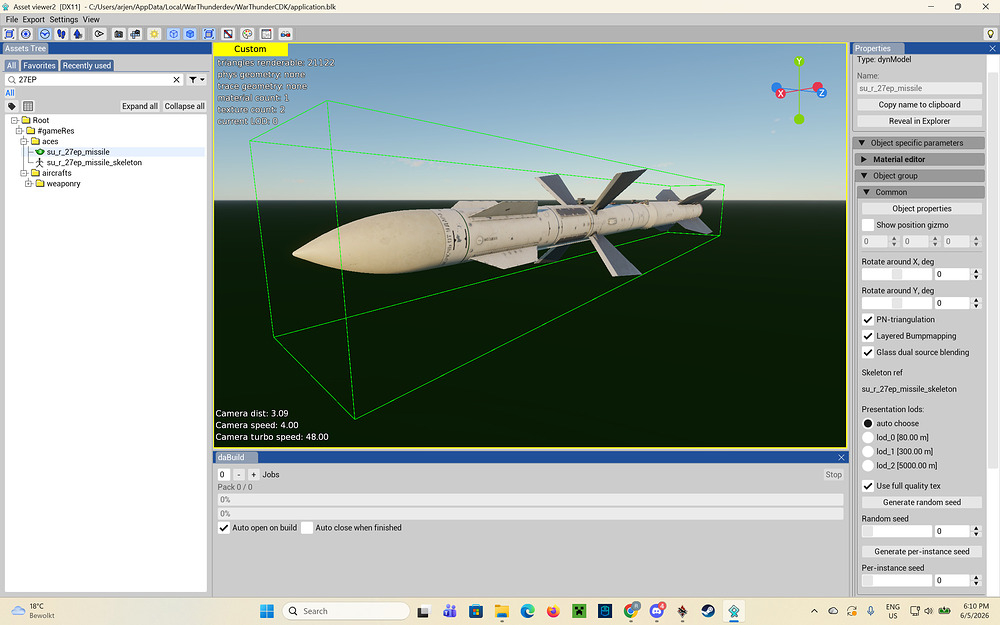Click Reveal in Explorer
The image size is (1000, 625).
(x=919, y=121)
